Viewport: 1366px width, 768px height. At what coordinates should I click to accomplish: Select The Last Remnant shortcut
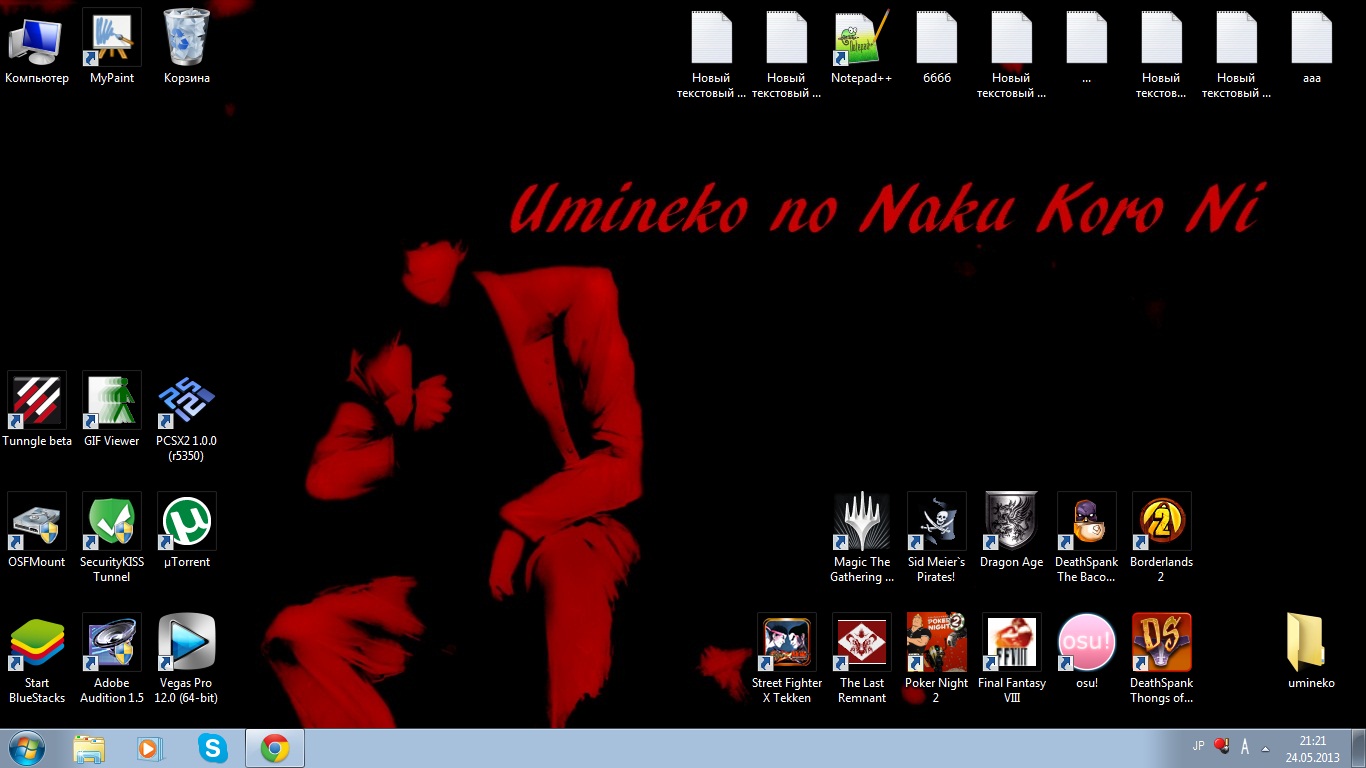[862, 659]
